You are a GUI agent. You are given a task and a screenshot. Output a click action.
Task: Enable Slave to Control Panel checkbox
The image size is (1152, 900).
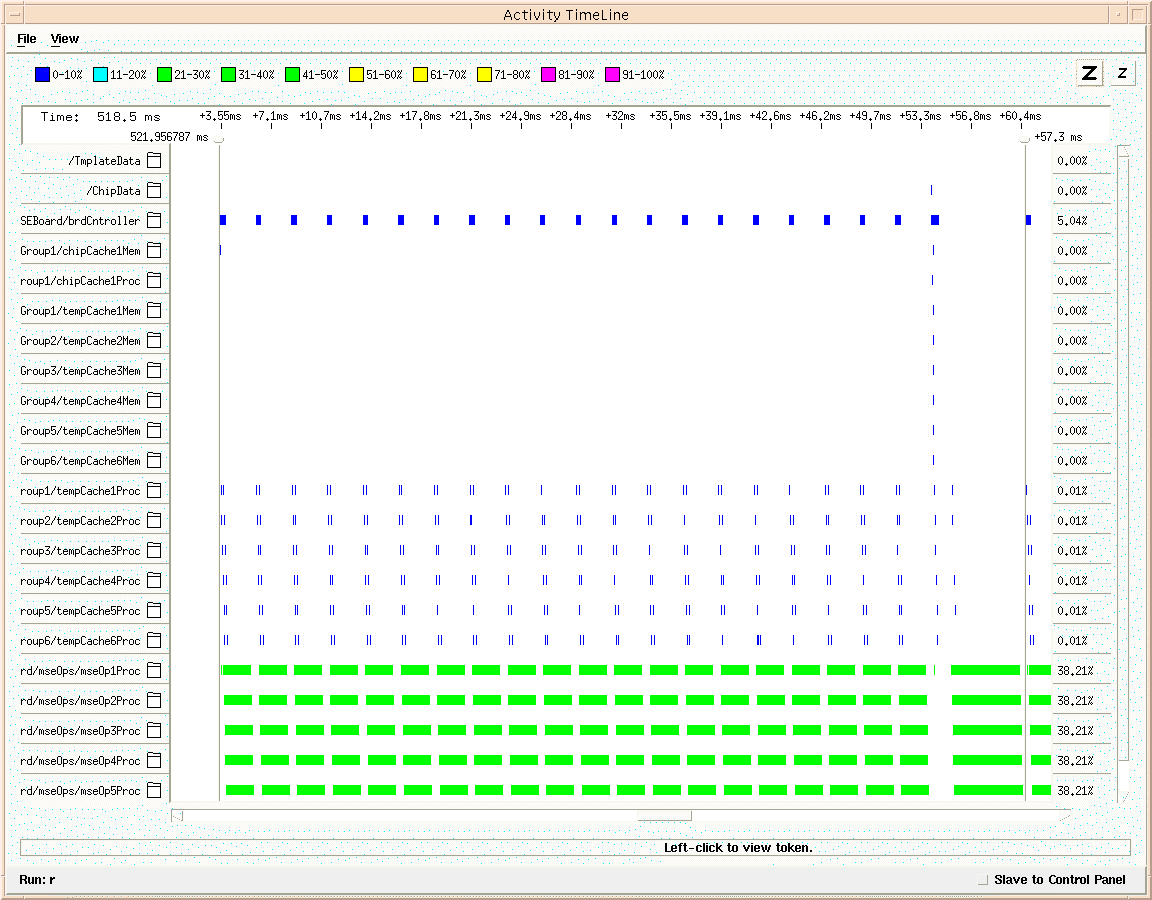(x=983, y=880)
